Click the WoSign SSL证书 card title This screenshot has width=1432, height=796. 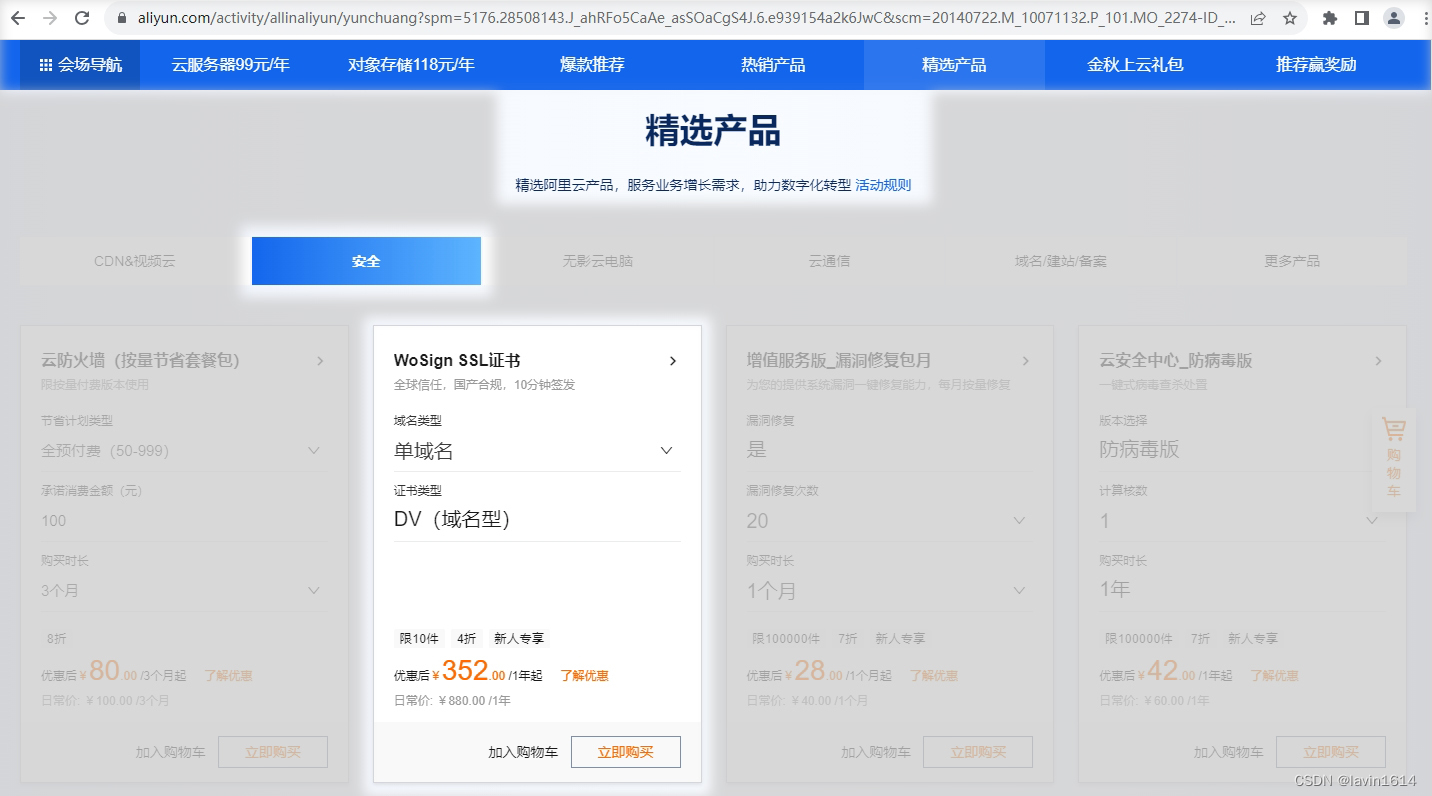pyautogui.click(x=457, y=361)
